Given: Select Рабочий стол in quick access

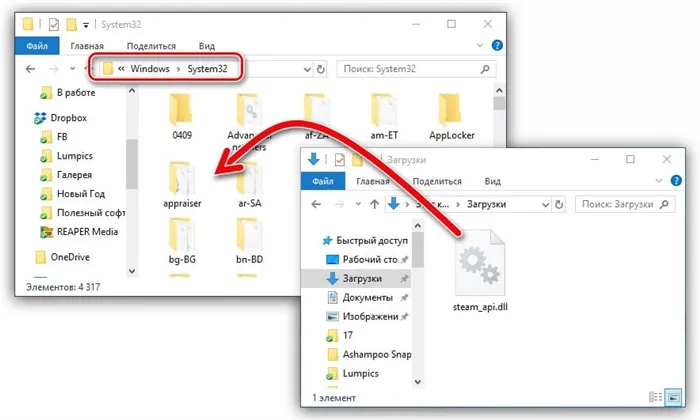Looking at the screenshot, I should pos(367,259).
